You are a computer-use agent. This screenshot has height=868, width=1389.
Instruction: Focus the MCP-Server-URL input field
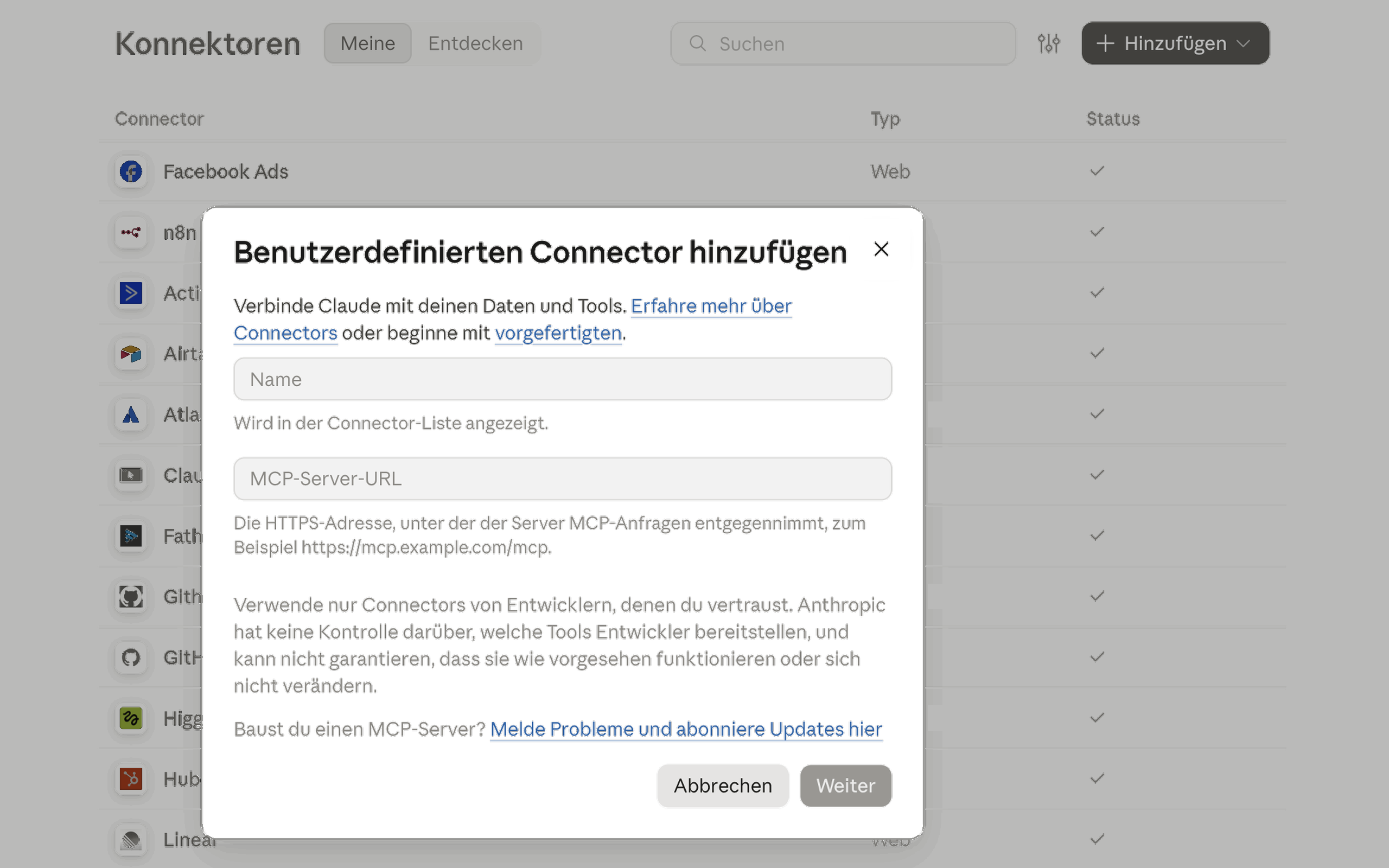coord(563,479)
